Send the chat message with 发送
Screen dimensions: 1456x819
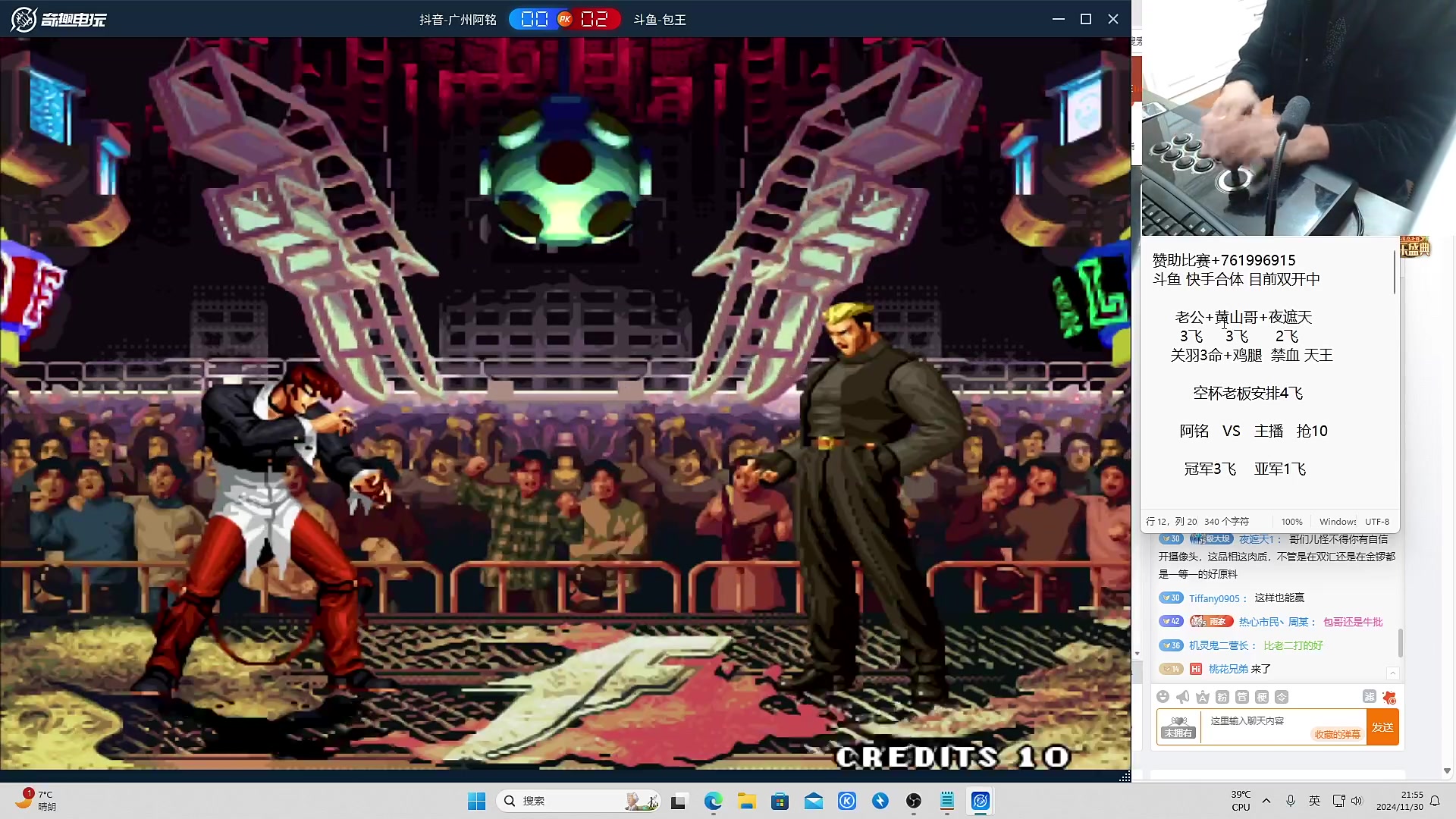(1382, 727)
